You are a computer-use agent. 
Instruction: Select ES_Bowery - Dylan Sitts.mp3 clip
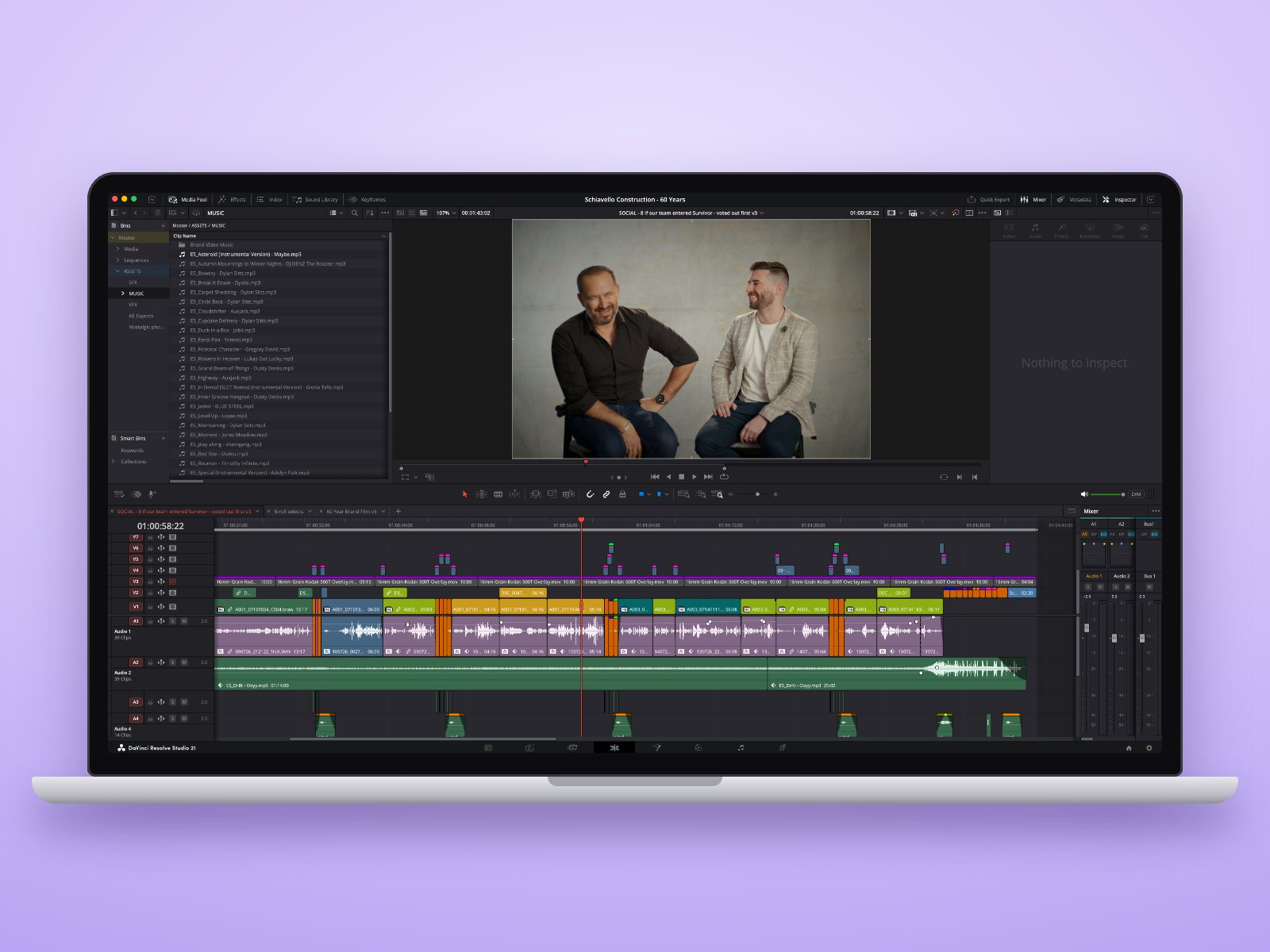point(280,273)
